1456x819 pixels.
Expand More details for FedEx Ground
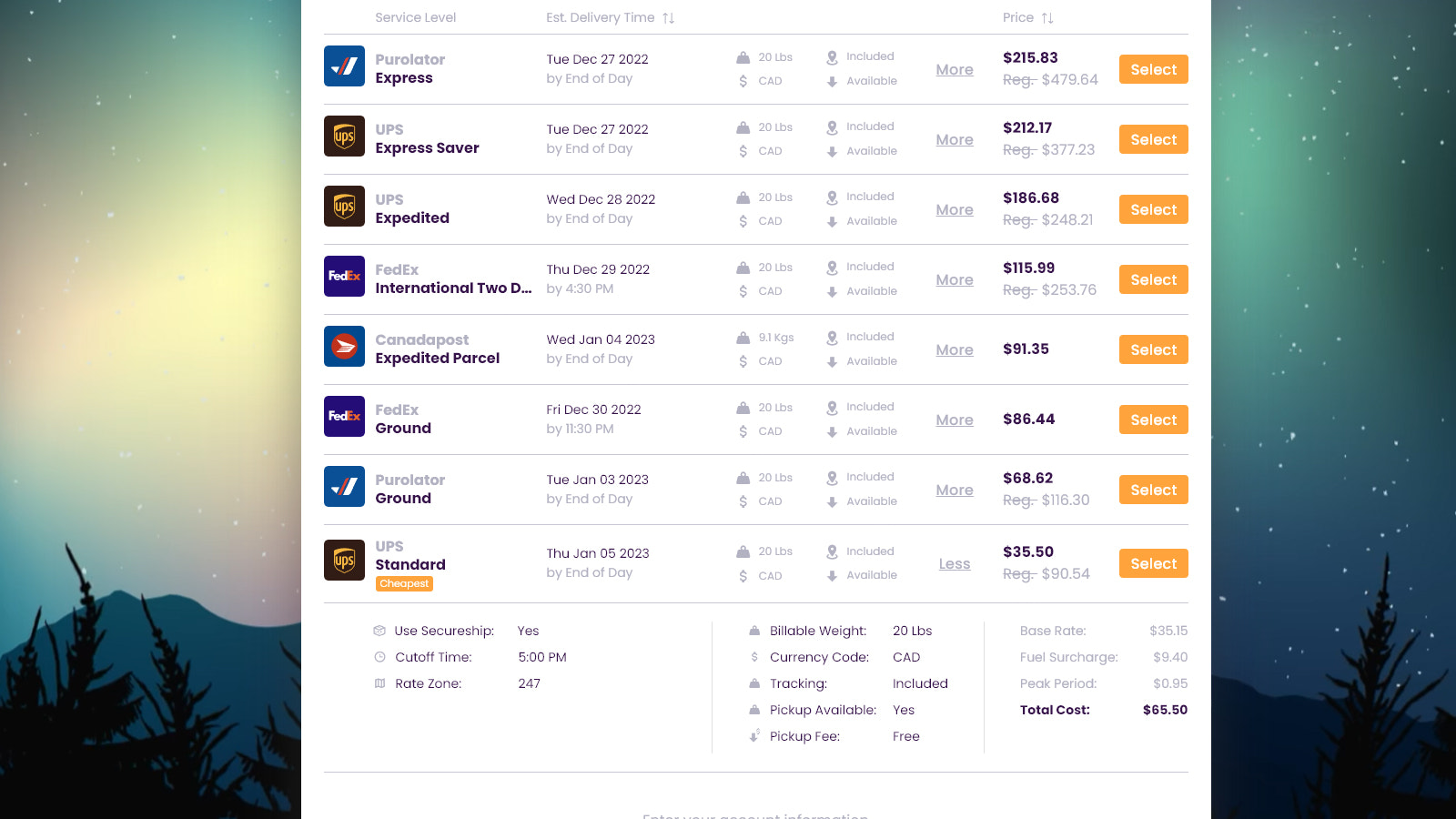click(955, 420)
